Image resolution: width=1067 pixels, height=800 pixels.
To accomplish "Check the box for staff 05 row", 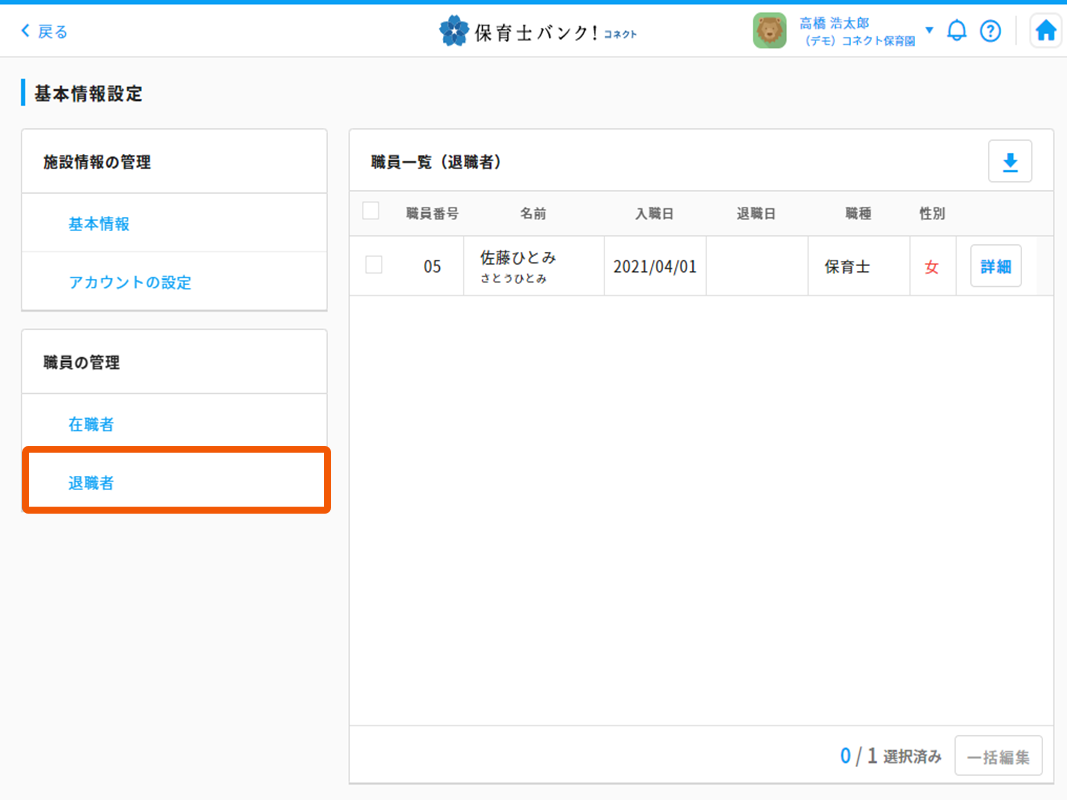I will click(x=374, y=265).
